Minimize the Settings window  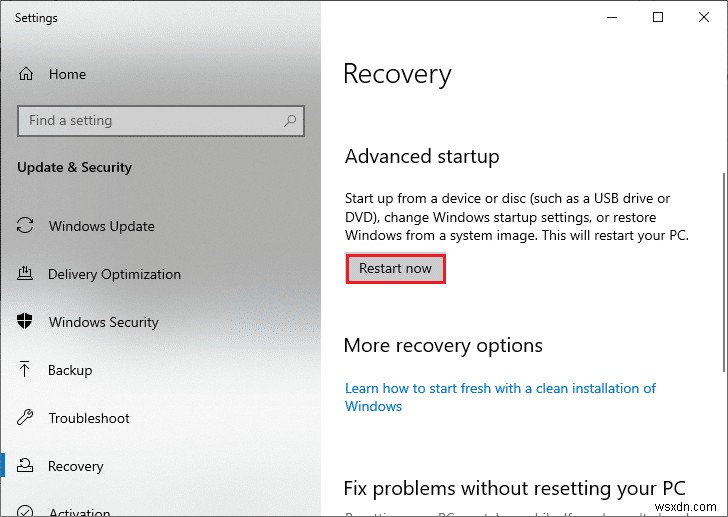point(611,17)
